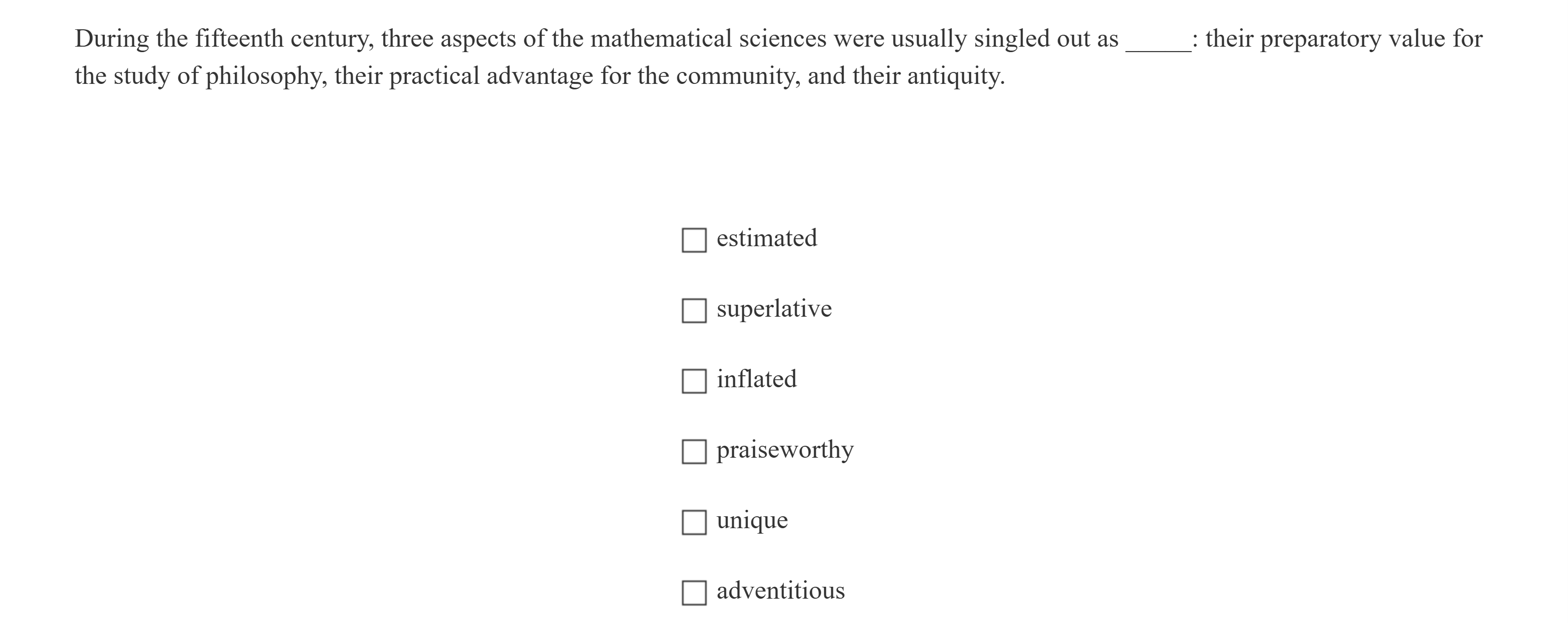This screenshot has height=623, width=1568.
Task: Check the superlative checkbox
Action: click(x=694, y=311)
